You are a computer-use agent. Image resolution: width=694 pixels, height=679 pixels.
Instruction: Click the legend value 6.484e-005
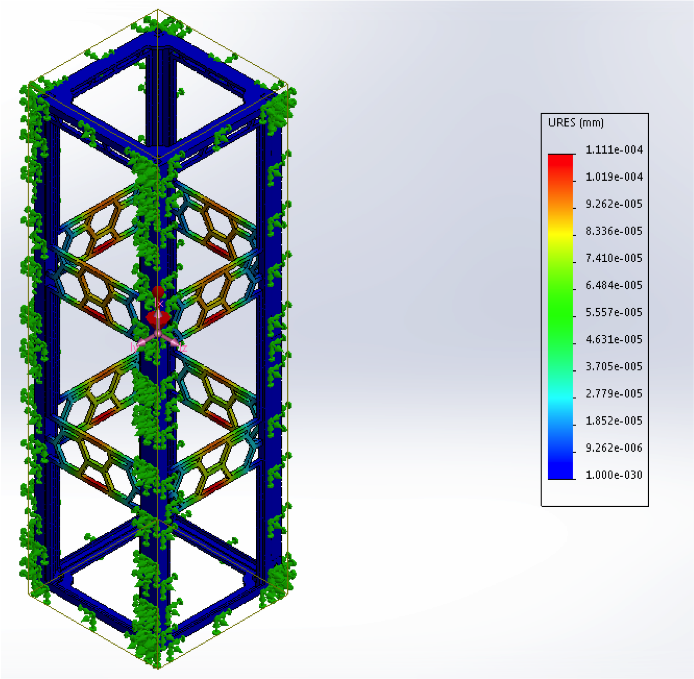pyautogui.click(x=614, y=285)
